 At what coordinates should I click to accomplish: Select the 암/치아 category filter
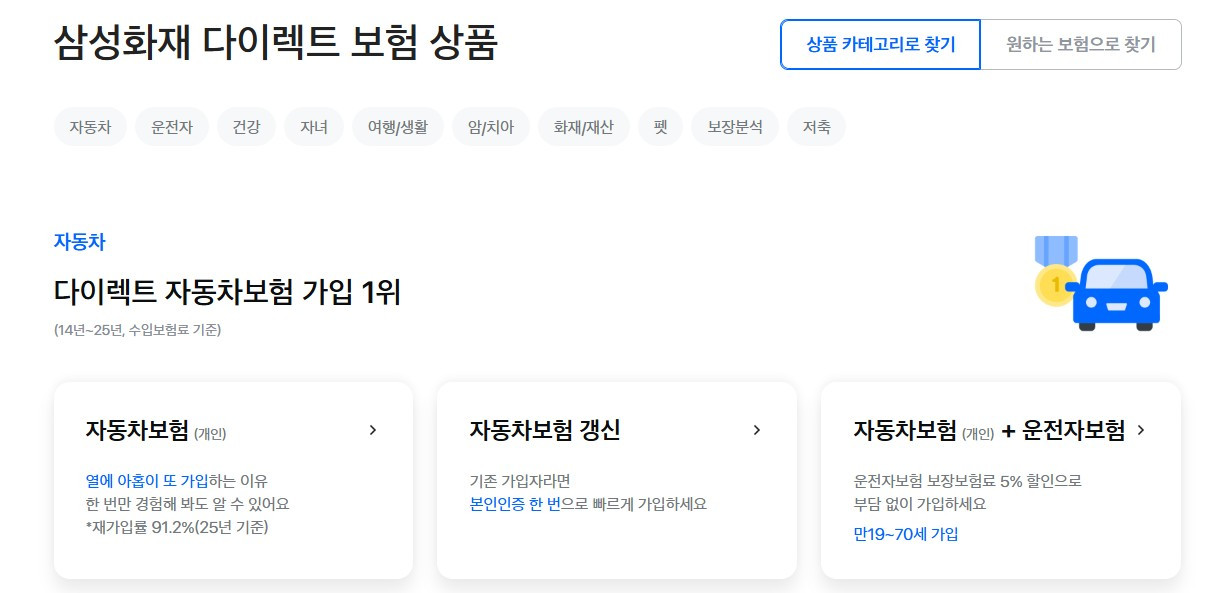491,126
